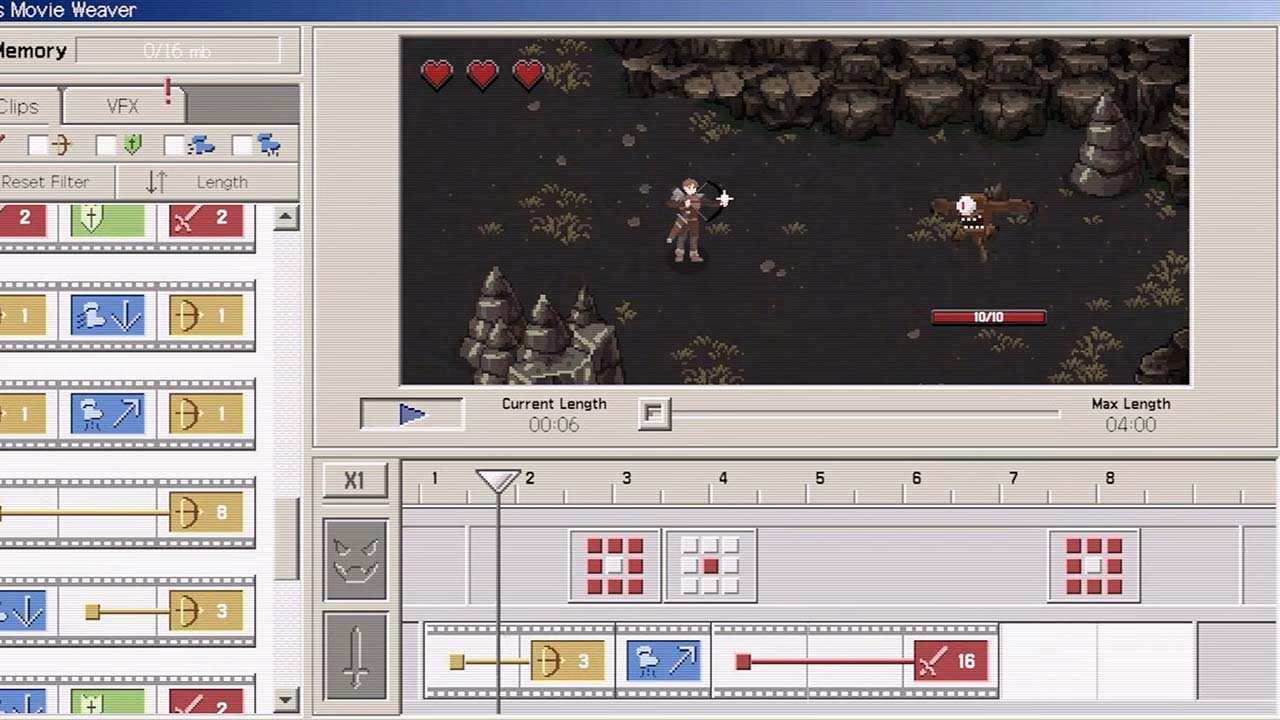Click the red sword 2 clip in the library
Screen dimensions: 1280x720
click(x=206, y=218)
